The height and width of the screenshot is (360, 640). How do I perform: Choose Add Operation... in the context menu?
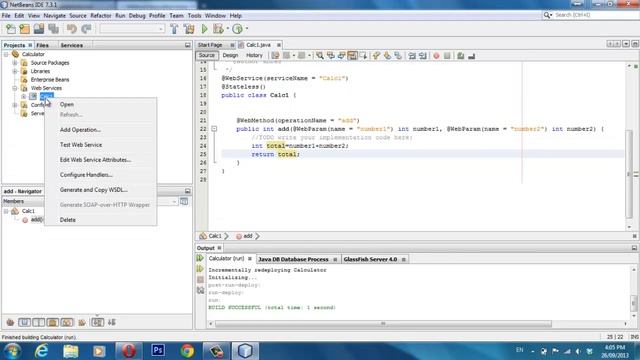click(x=100, y=130)
